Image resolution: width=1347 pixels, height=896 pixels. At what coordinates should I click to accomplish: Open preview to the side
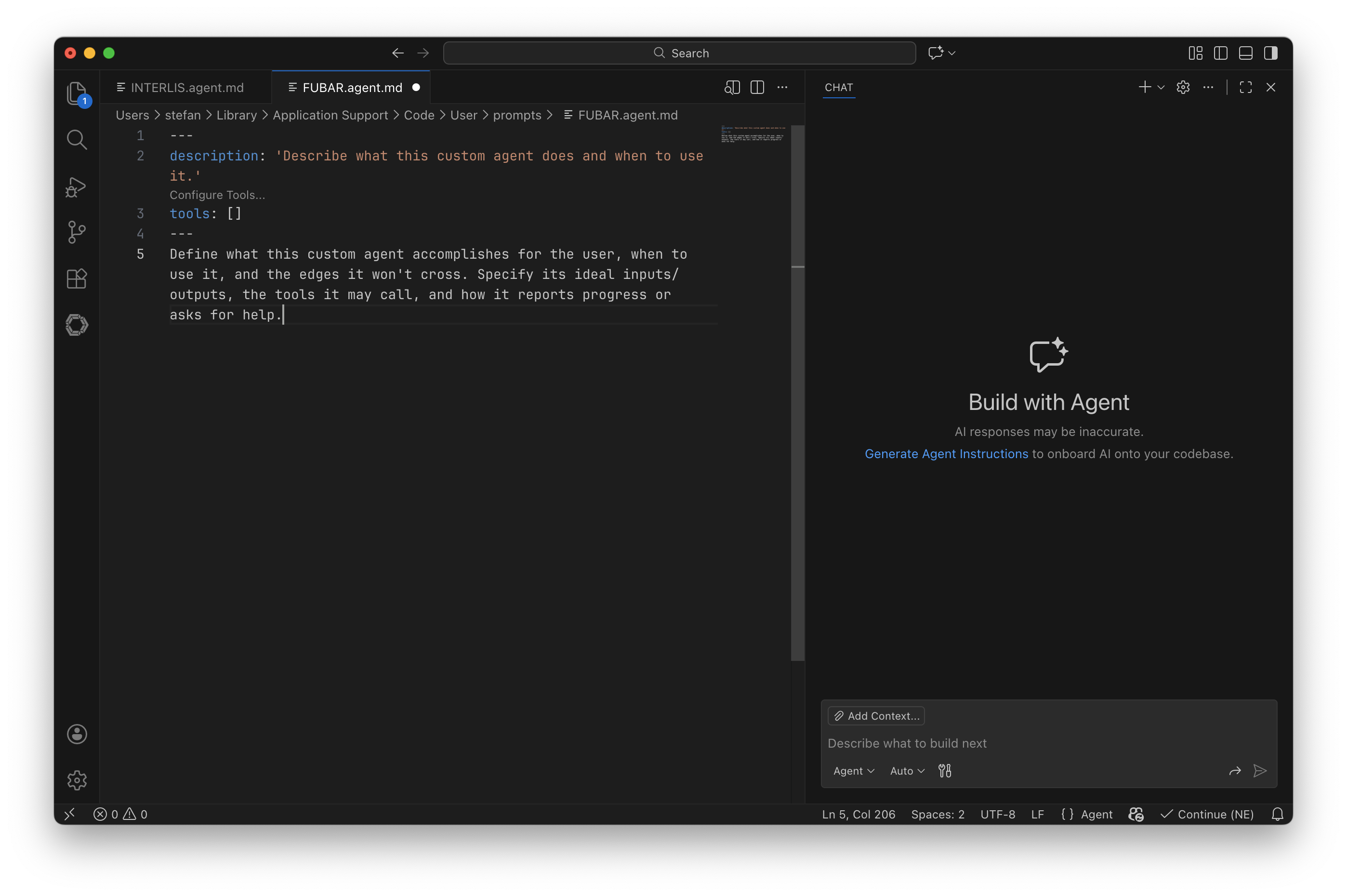tap(732, 87)
